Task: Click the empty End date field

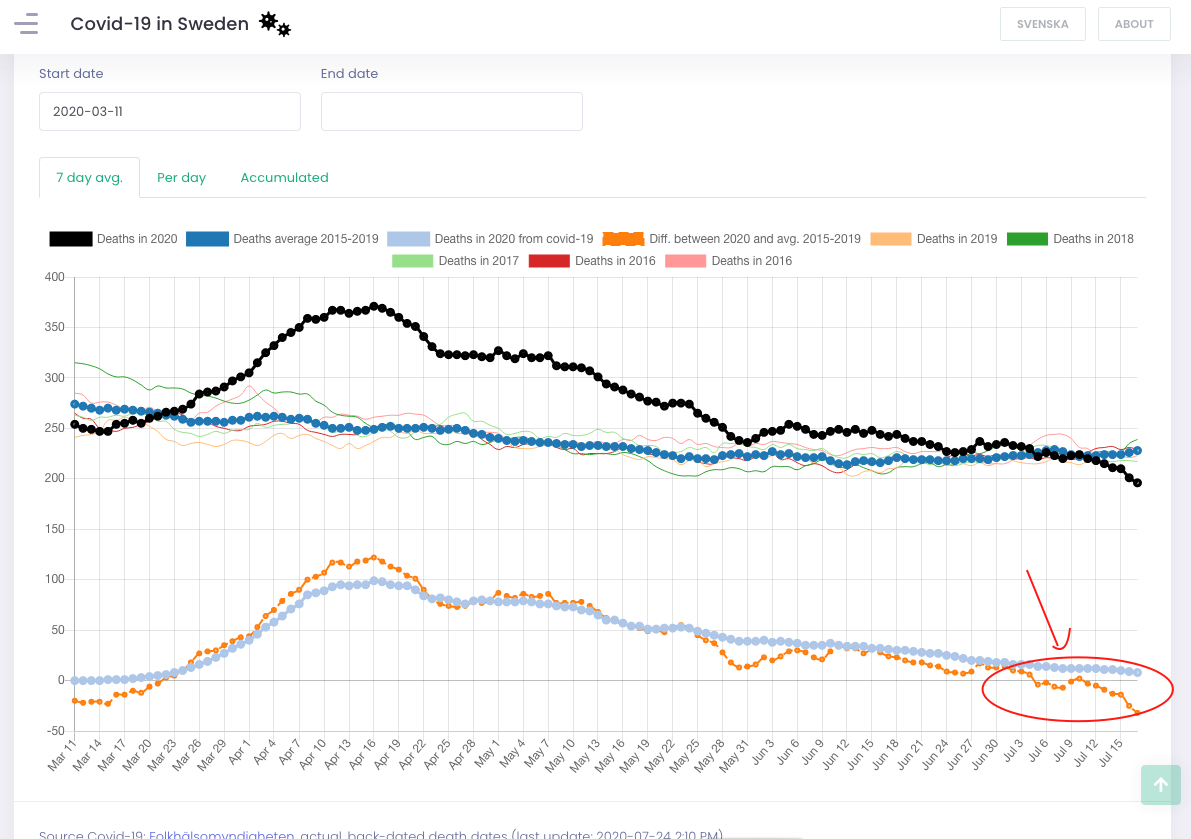Action: pos(451,112)
